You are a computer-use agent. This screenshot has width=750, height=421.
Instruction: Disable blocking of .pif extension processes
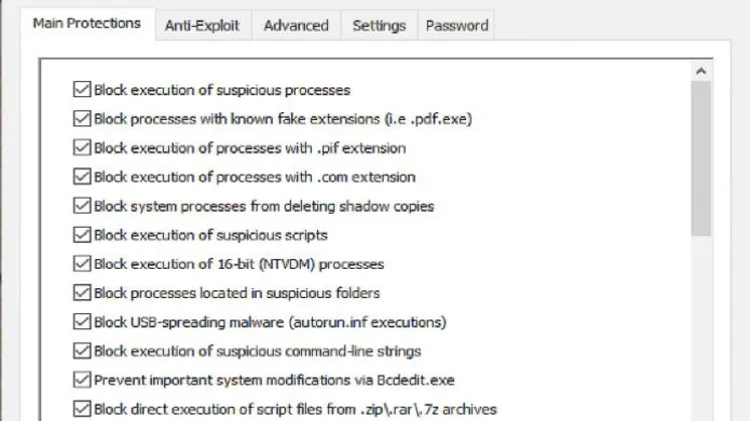[82, 147]
